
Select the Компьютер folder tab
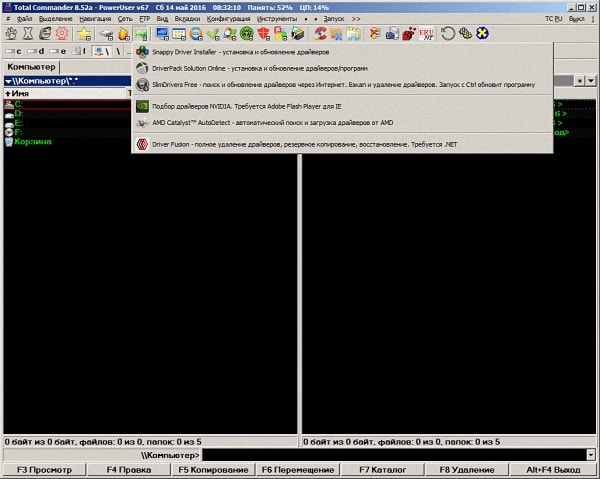(32, 67)
